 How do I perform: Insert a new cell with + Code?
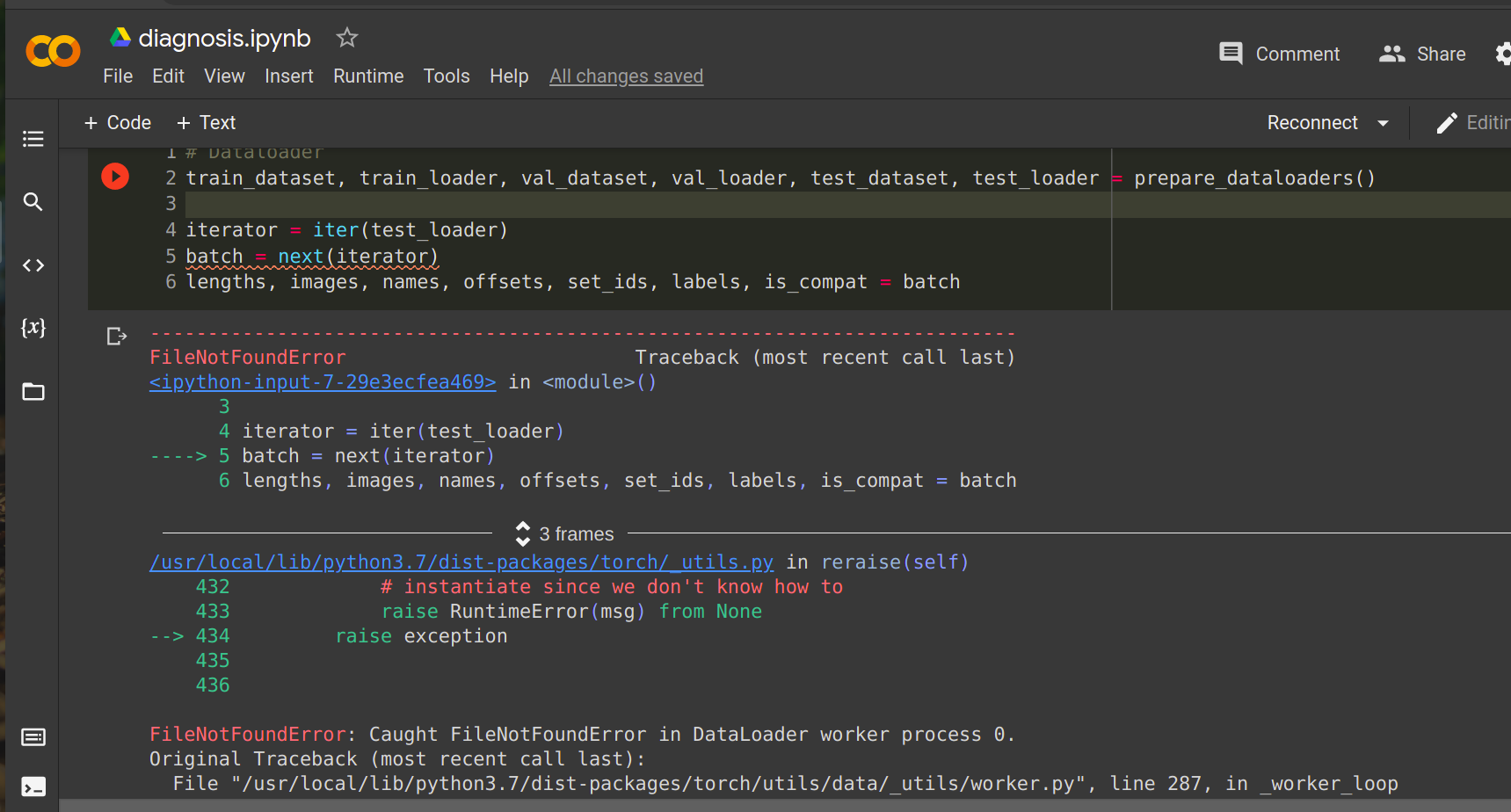(x=117, y=122)
